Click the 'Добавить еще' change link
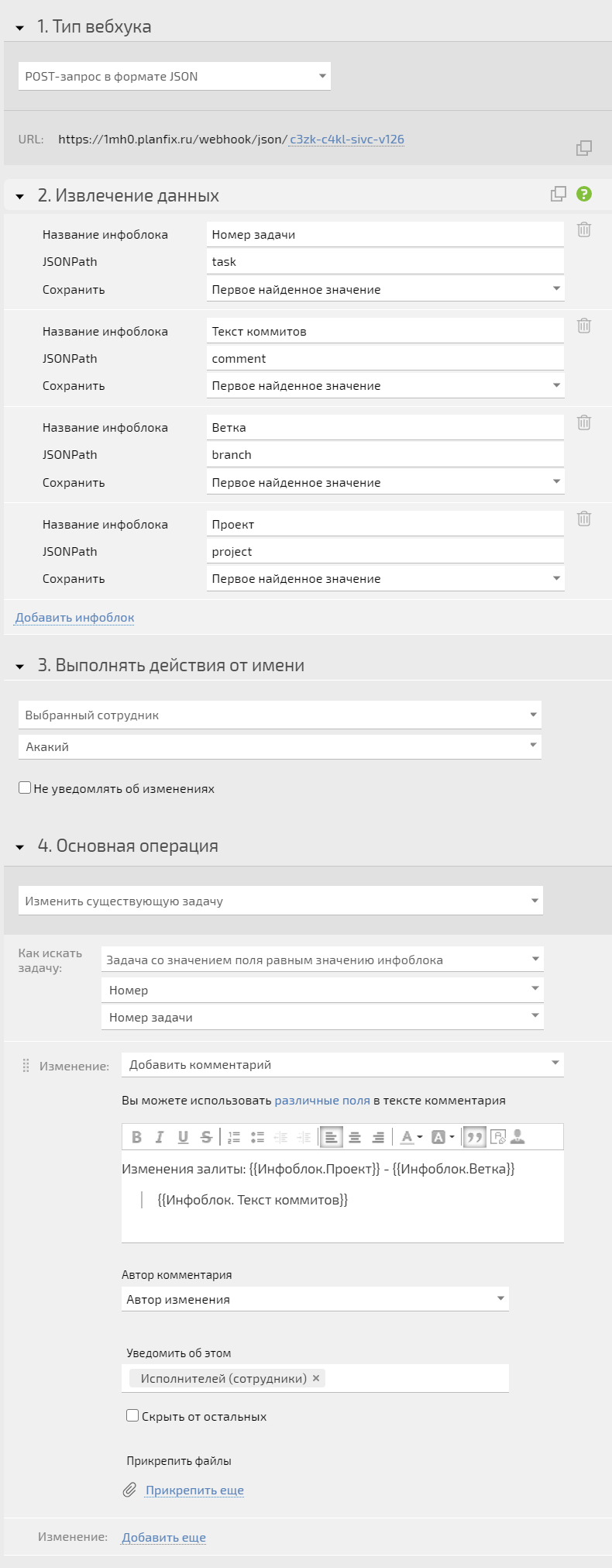 164,1537
